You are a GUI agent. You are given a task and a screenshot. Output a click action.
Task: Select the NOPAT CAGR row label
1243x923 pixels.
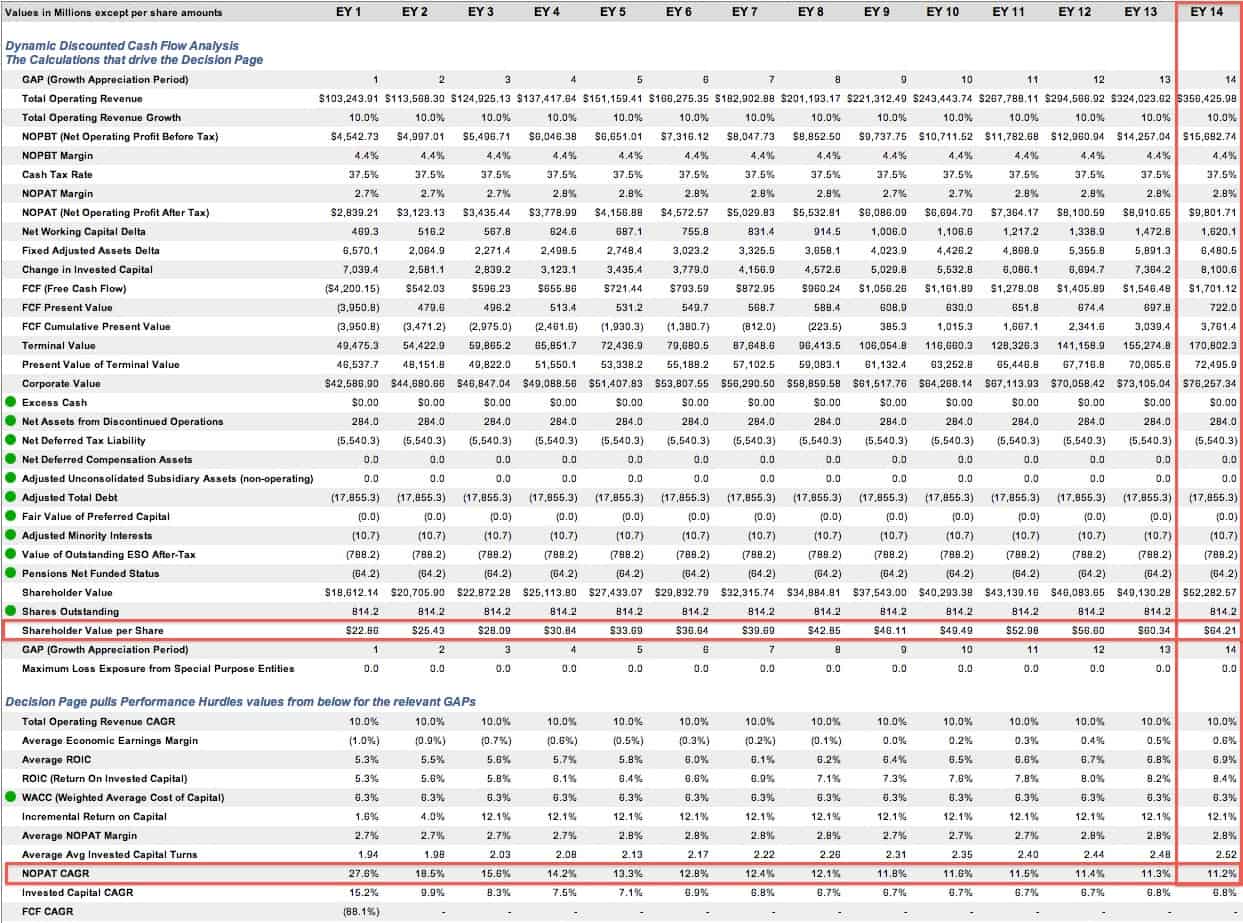[x=54, y=873]
